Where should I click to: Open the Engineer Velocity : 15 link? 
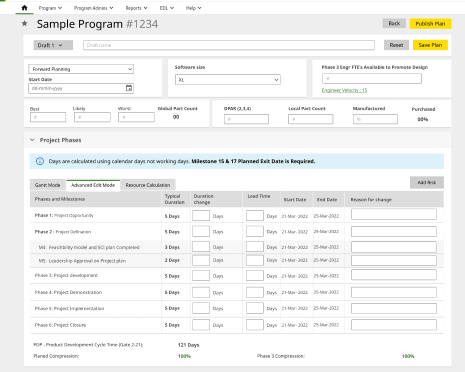point(344,90)
